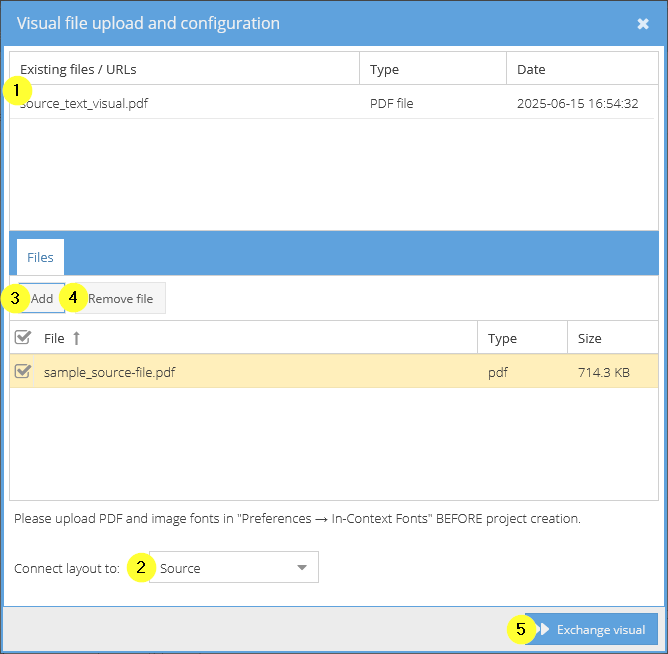The width and height of the screenshot is (668, 654).
Task: Click the Add file button
Action: click(x=42, y=298)
